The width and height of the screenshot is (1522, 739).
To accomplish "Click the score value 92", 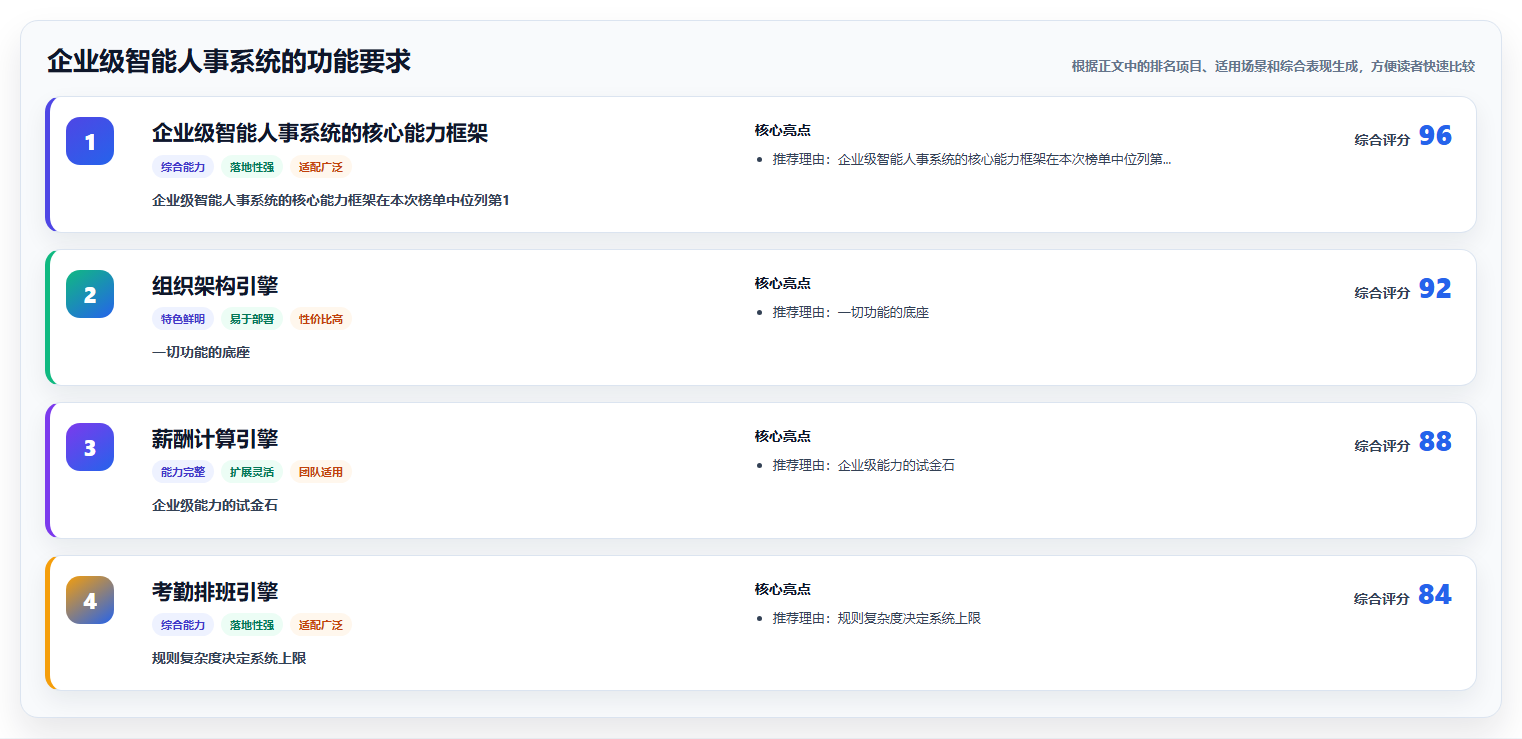I will click(1435, 289).
